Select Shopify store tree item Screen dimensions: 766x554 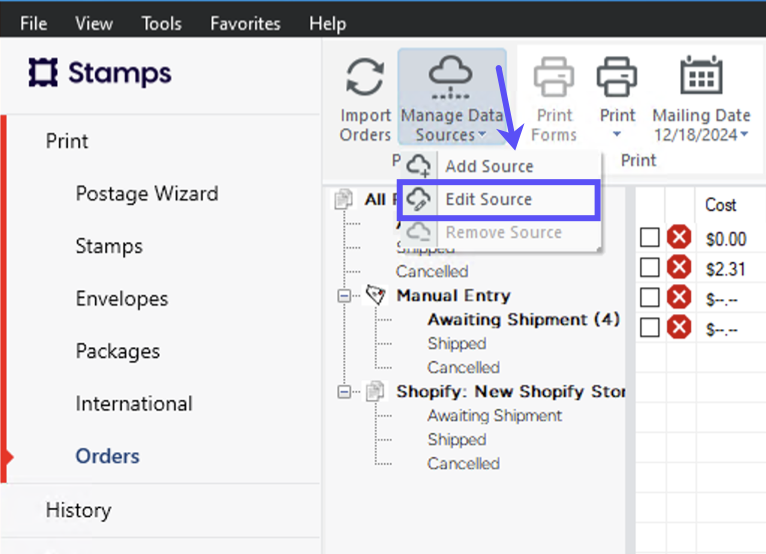(x=511, y=392)
